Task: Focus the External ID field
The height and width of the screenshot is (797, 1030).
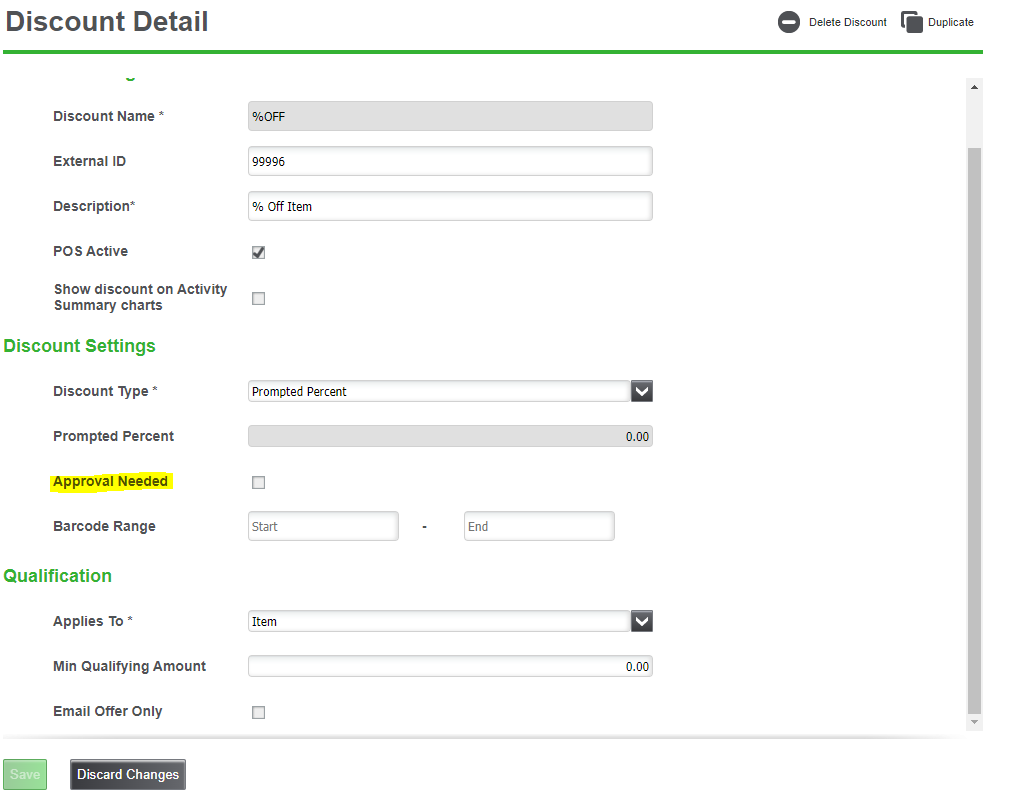Action: pos(450,161)
